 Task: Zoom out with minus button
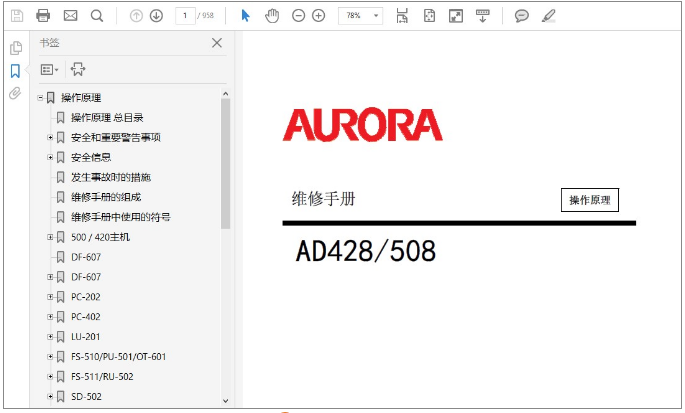coord(298,16)
